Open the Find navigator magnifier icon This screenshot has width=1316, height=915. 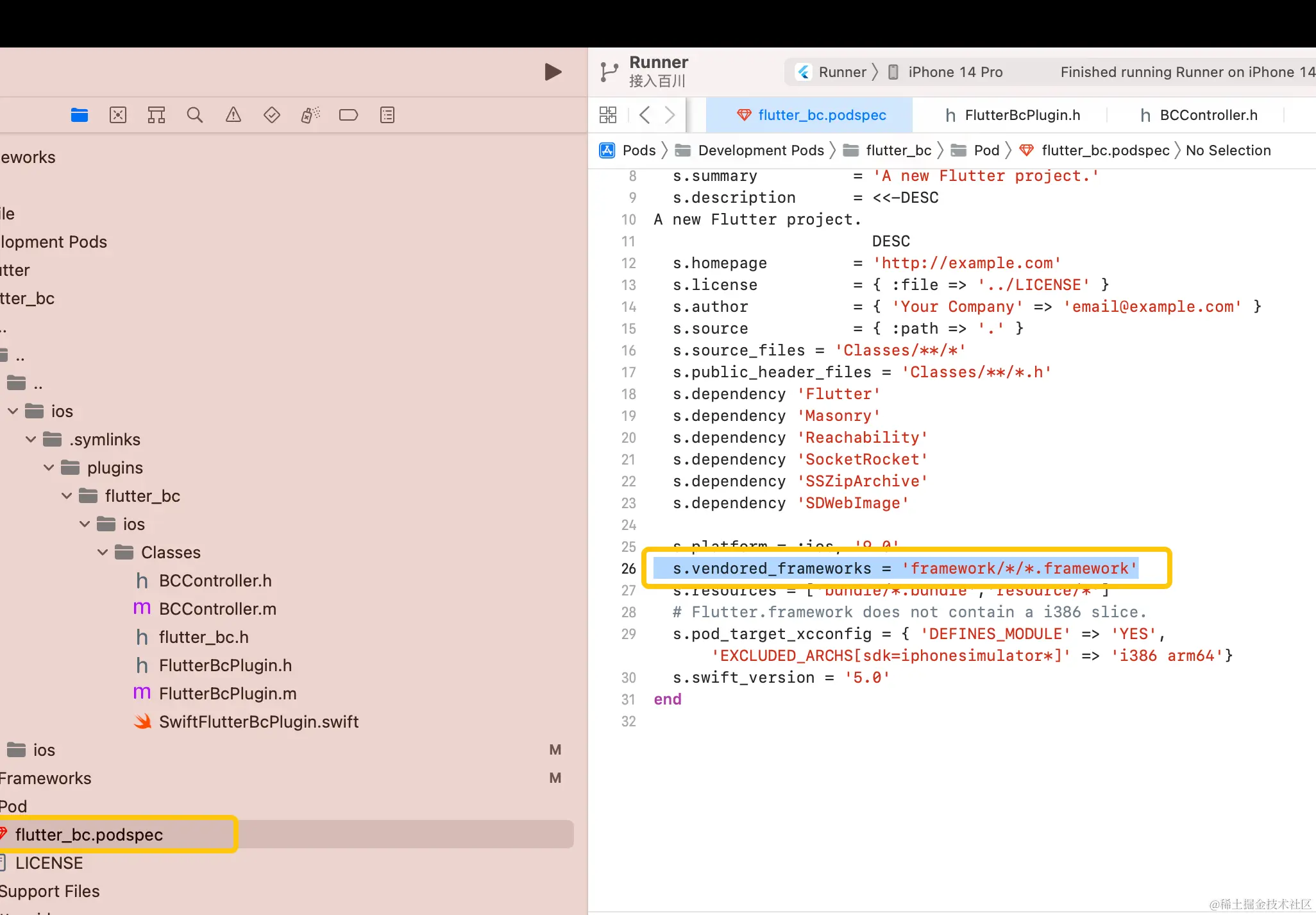coord(195,115)
